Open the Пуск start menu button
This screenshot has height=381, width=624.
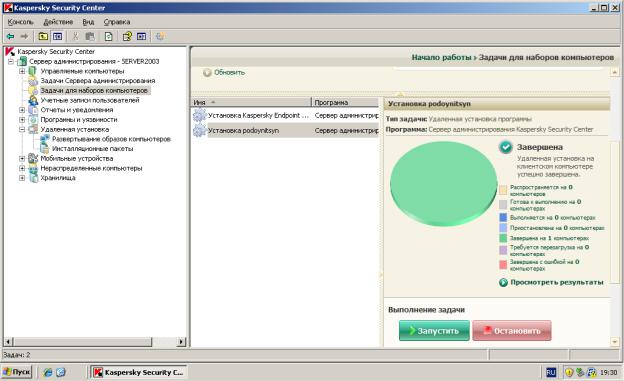point(17,372)
